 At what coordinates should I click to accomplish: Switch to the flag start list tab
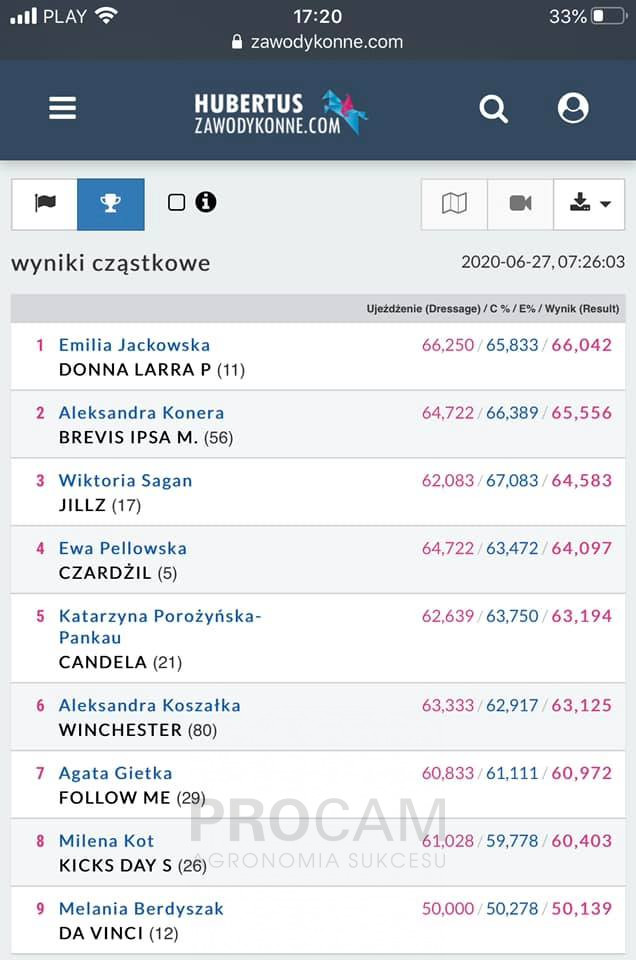[x=45, y=204]
